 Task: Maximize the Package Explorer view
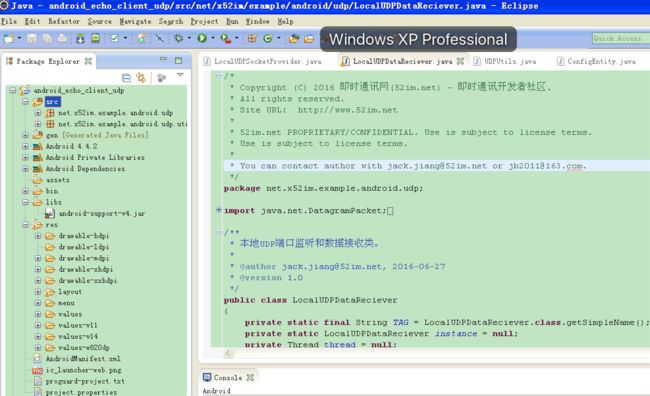(x=179, y=61)
